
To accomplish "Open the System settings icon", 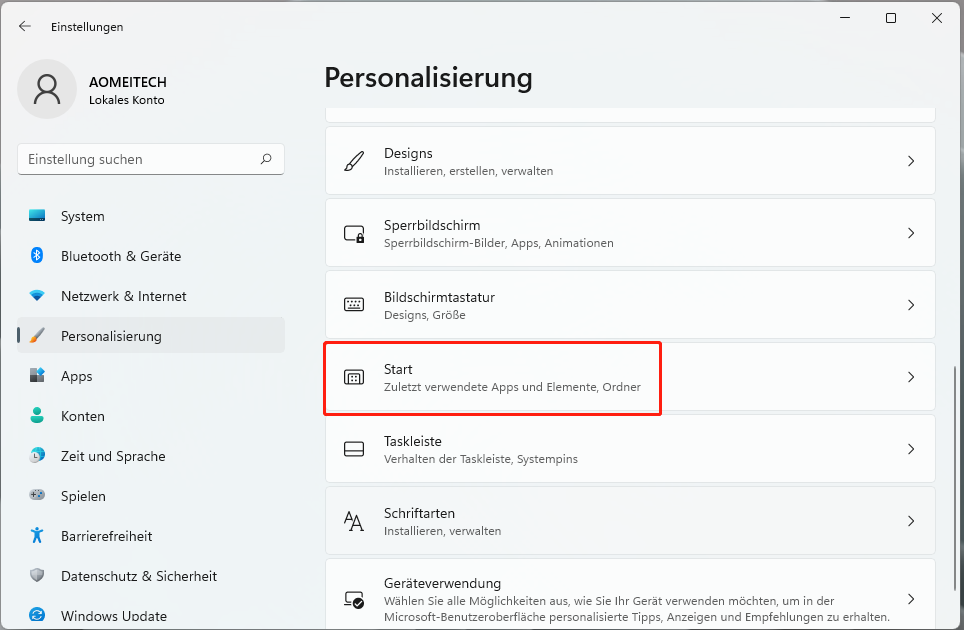I will [x=37, y=216].
